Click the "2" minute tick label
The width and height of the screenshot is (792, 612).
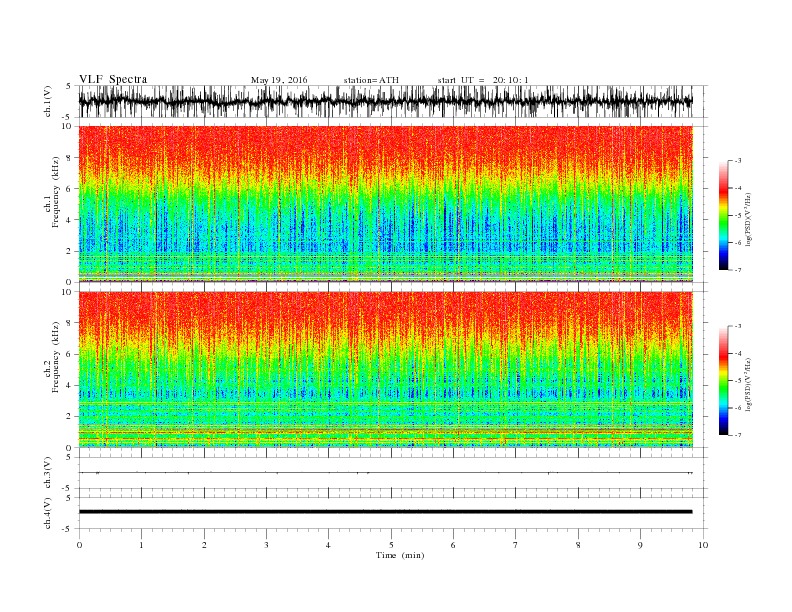pyautogui.click(x=204, y=545)
